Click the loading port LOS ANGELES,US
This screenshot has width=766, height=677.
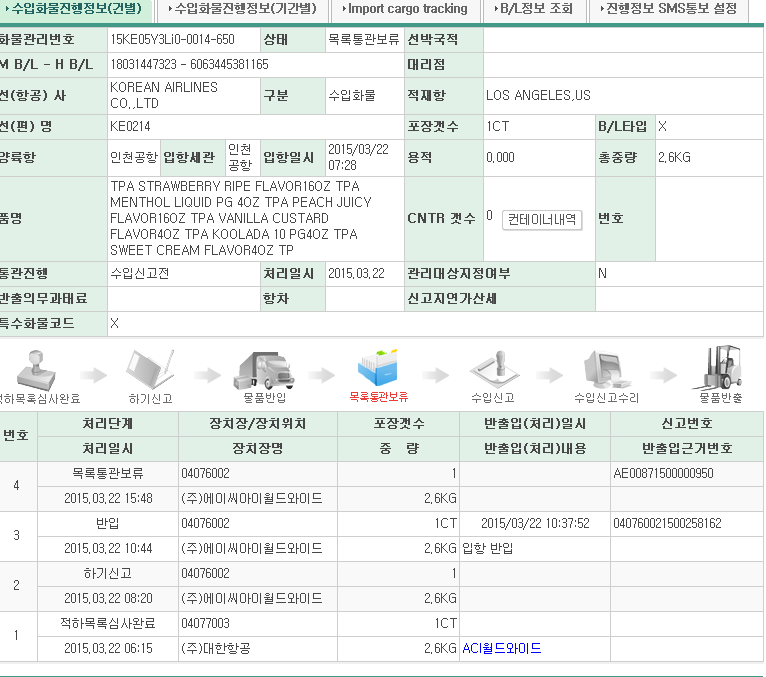(538, 95)
